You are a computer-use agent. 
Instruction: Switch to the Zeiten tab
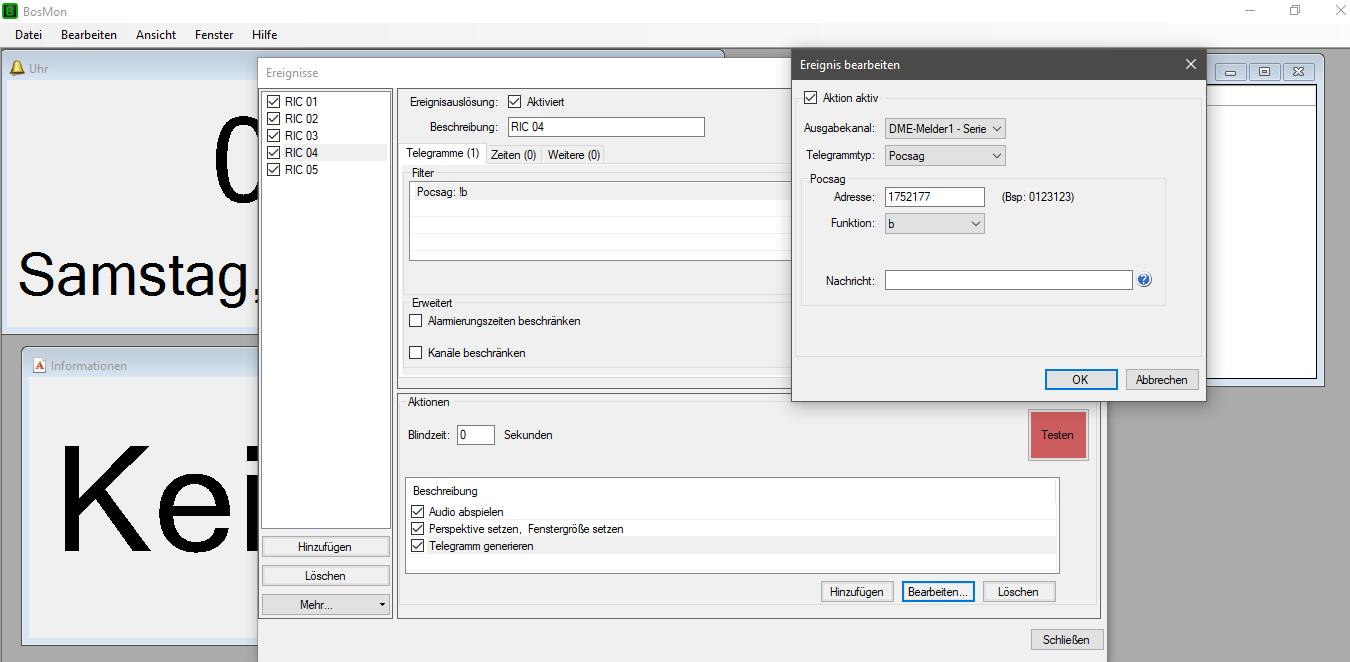pyautogui.click(x=513, y=154)
